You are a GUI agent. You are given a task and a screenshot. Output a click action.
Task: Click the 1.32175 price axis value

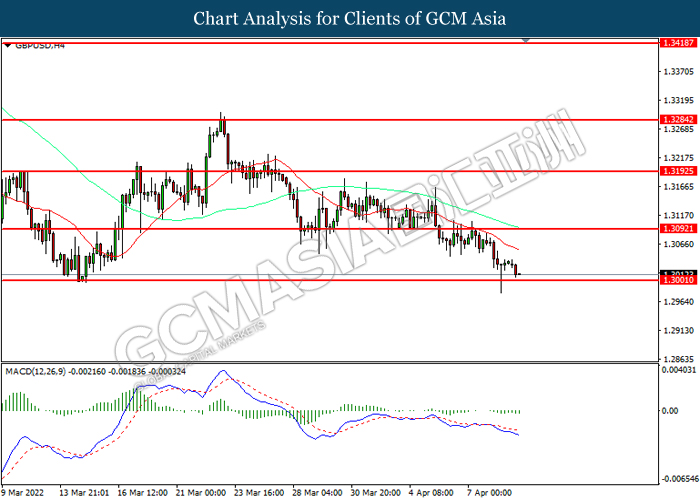point(679,158)
